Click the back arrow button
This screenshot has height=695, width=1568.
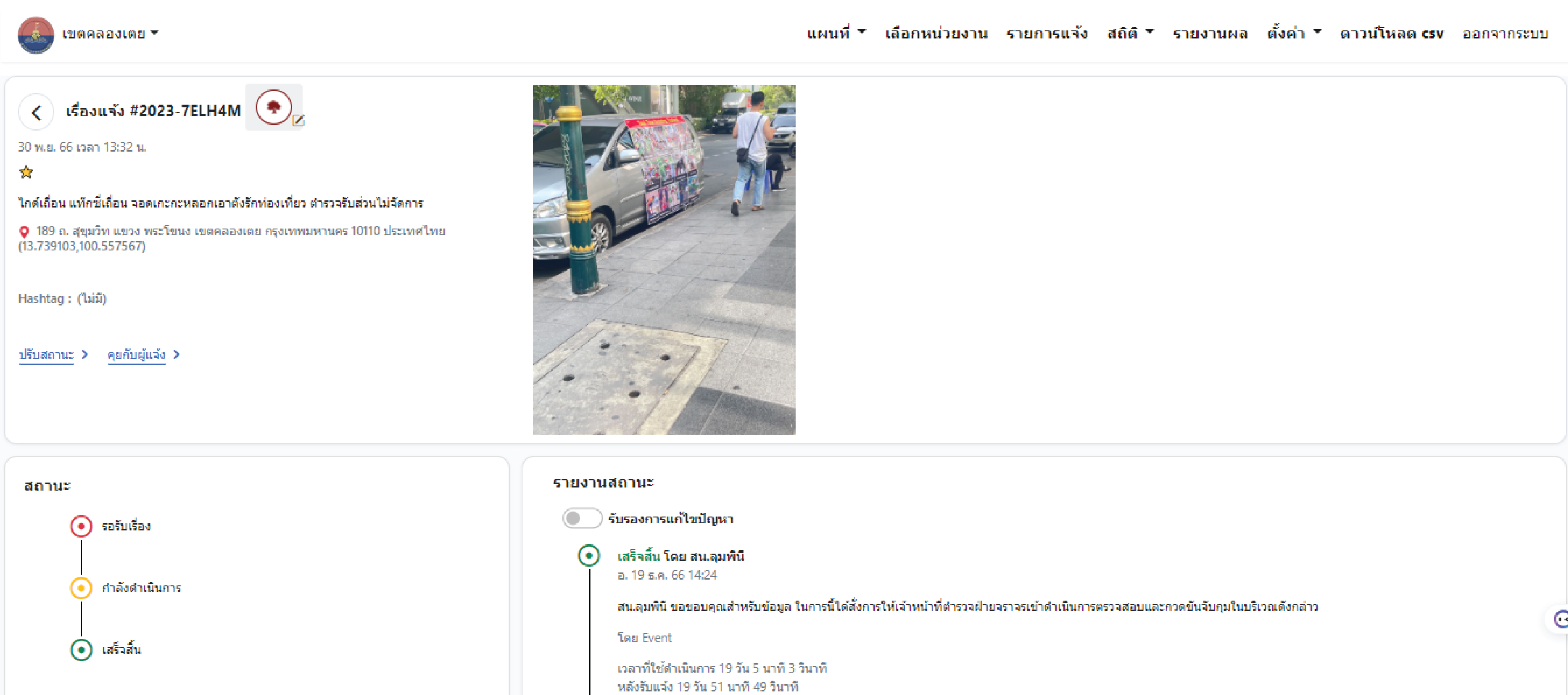point(36,112)
